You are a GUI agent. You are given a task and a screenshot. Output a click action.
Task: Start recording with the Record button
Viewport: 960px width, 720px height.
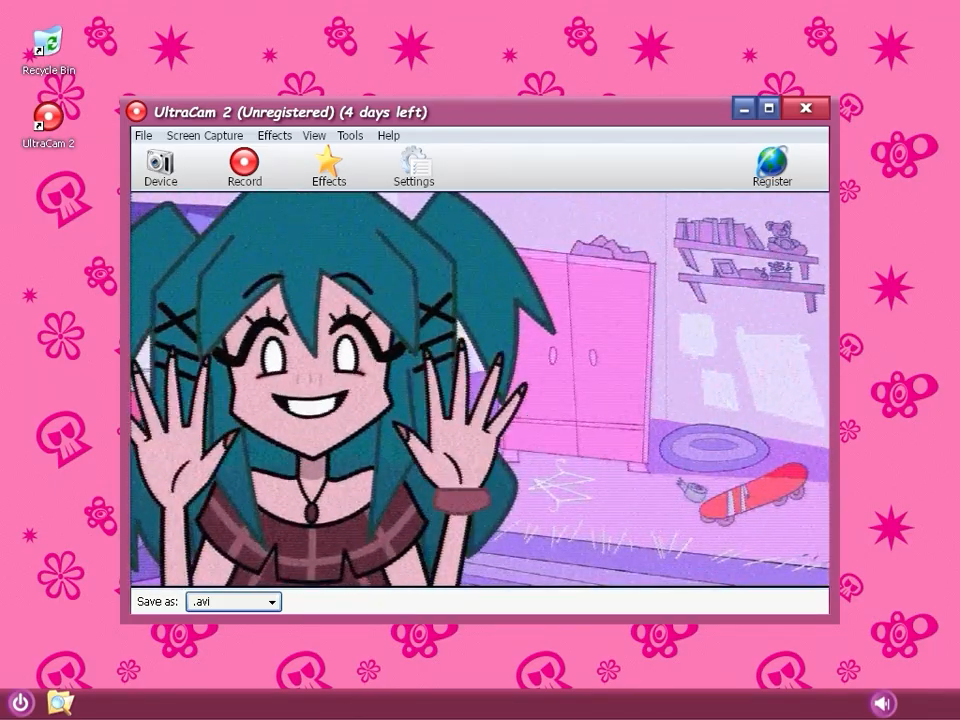pos(244,167)
